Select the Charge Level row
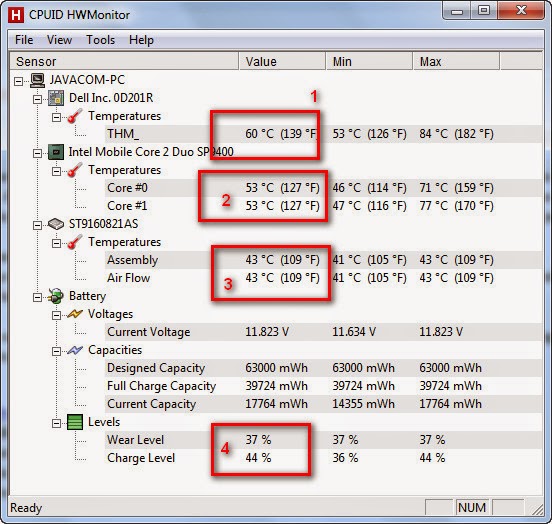Image resolution: width=552 pixels, height=524 pixels. pyautogui.click(x=323, y=458)
